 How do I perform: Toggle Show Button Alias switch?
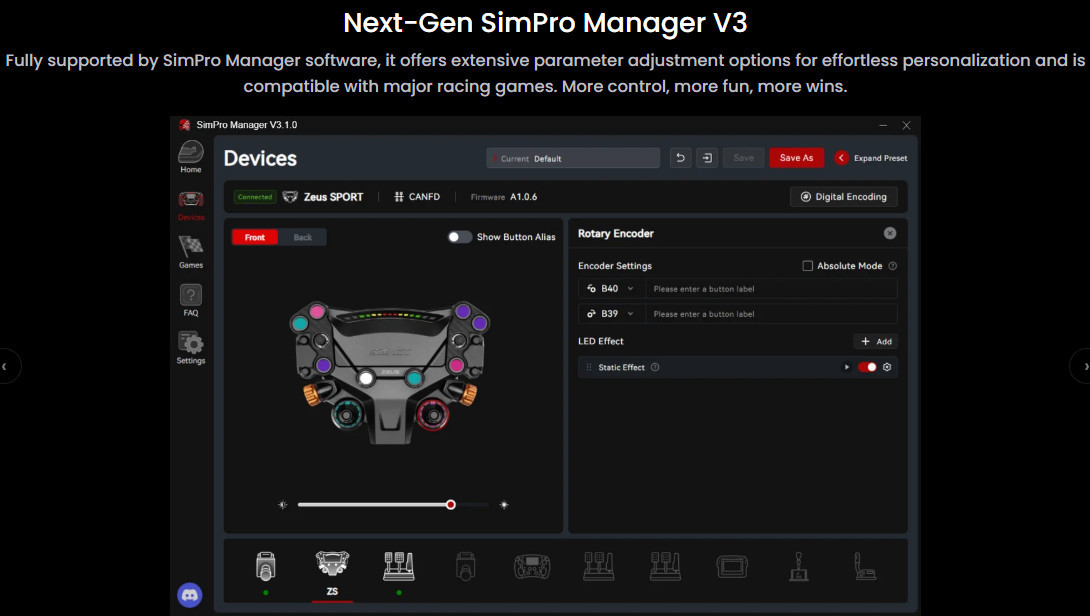[459, 237]
